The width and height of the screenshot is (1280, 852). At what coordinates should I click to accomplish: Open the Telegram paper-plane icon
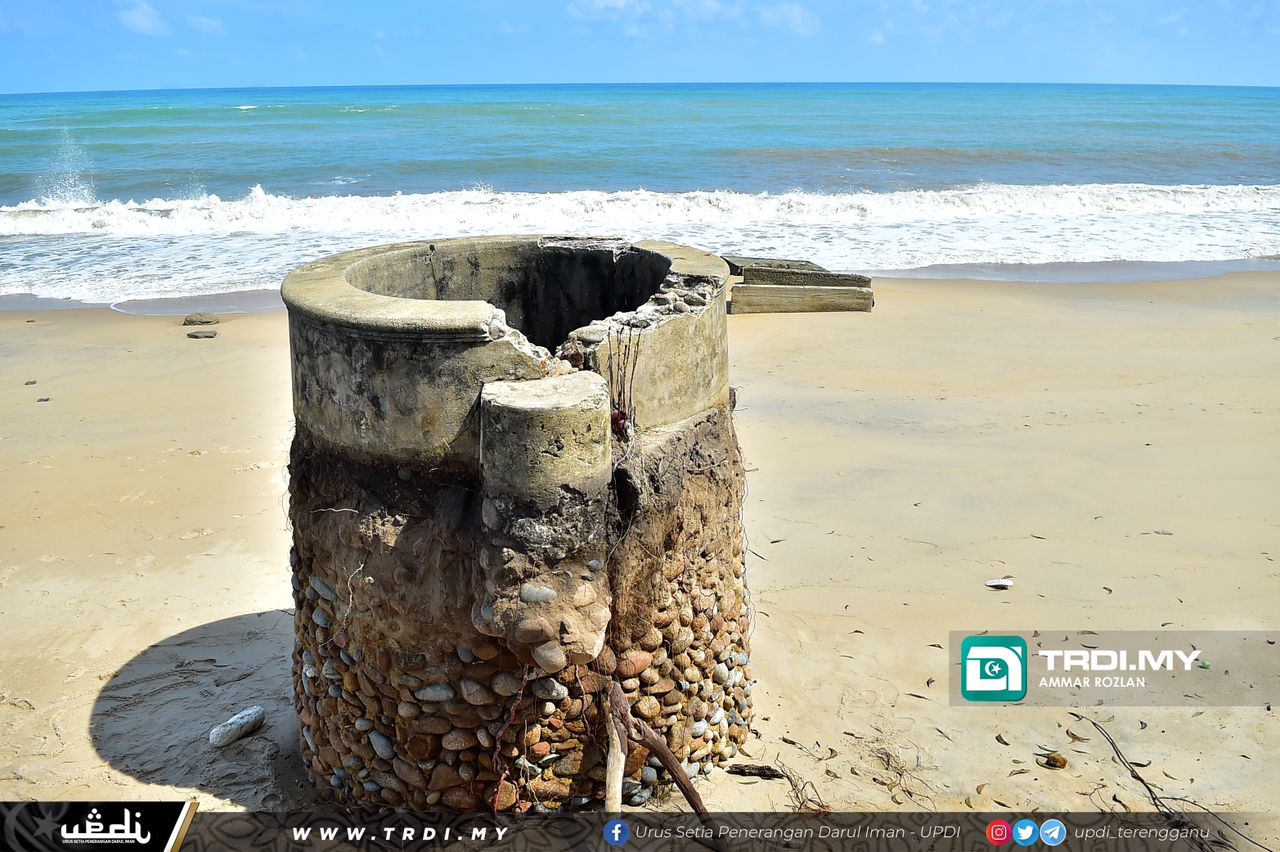1052,832
